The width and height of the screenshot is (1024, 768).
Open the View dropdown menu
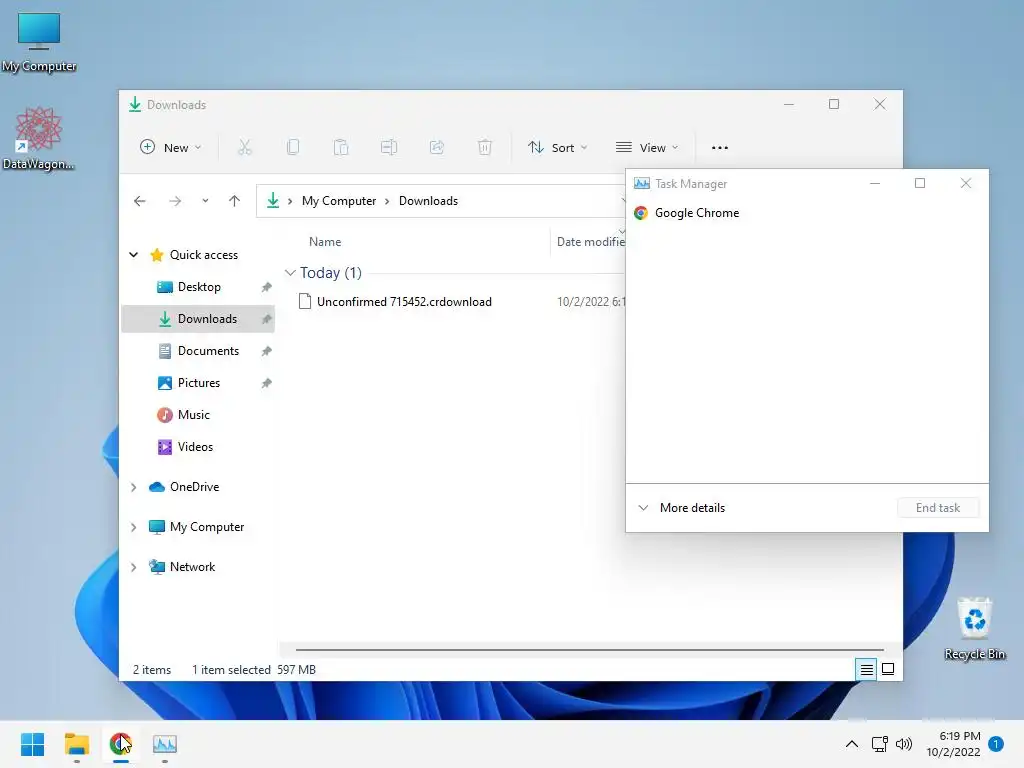pyautogui.click(x=647, y=148)
